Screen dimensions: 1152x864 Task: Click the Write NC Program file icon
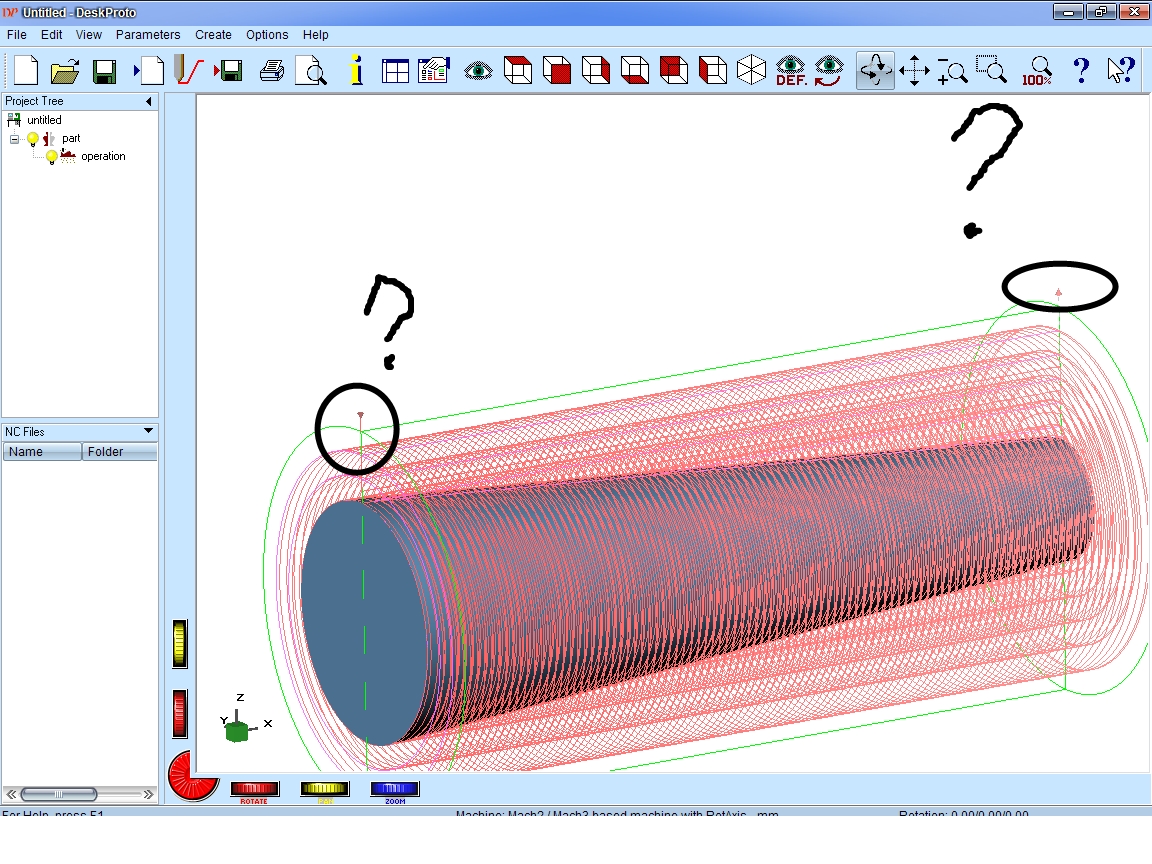(x=228, y=71)
